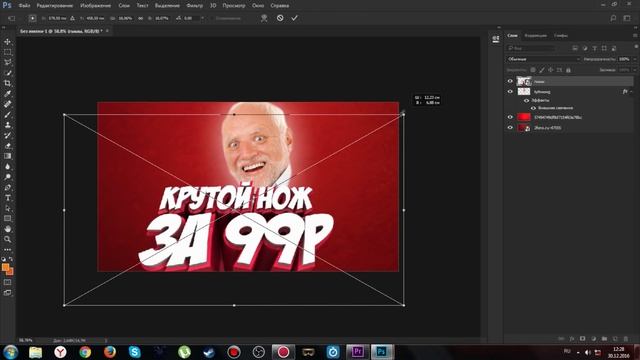
Task: Hide the second layer with fx effects
Action: [510, 92]
